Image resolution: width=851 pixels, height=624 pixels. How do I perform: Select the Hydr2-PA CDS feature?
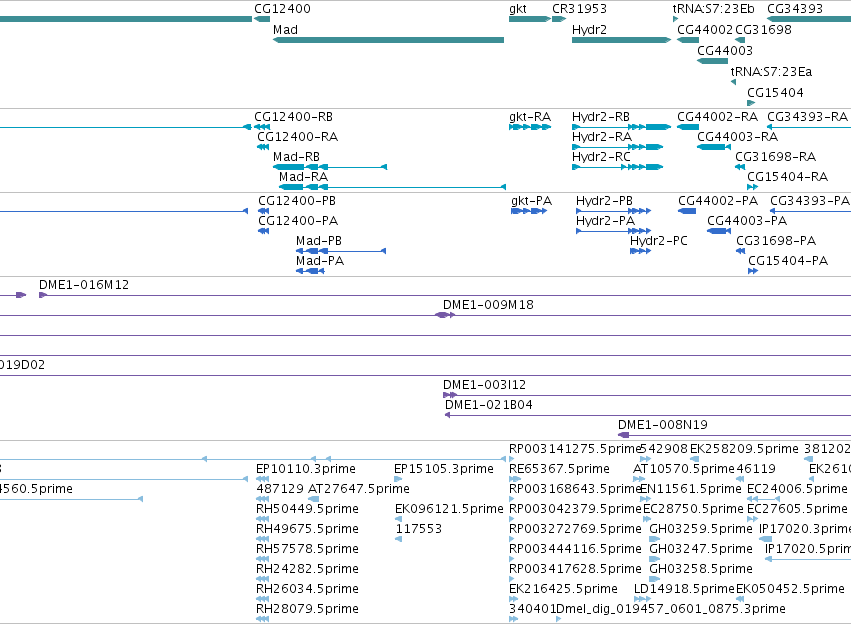click(x=613, y=231)
